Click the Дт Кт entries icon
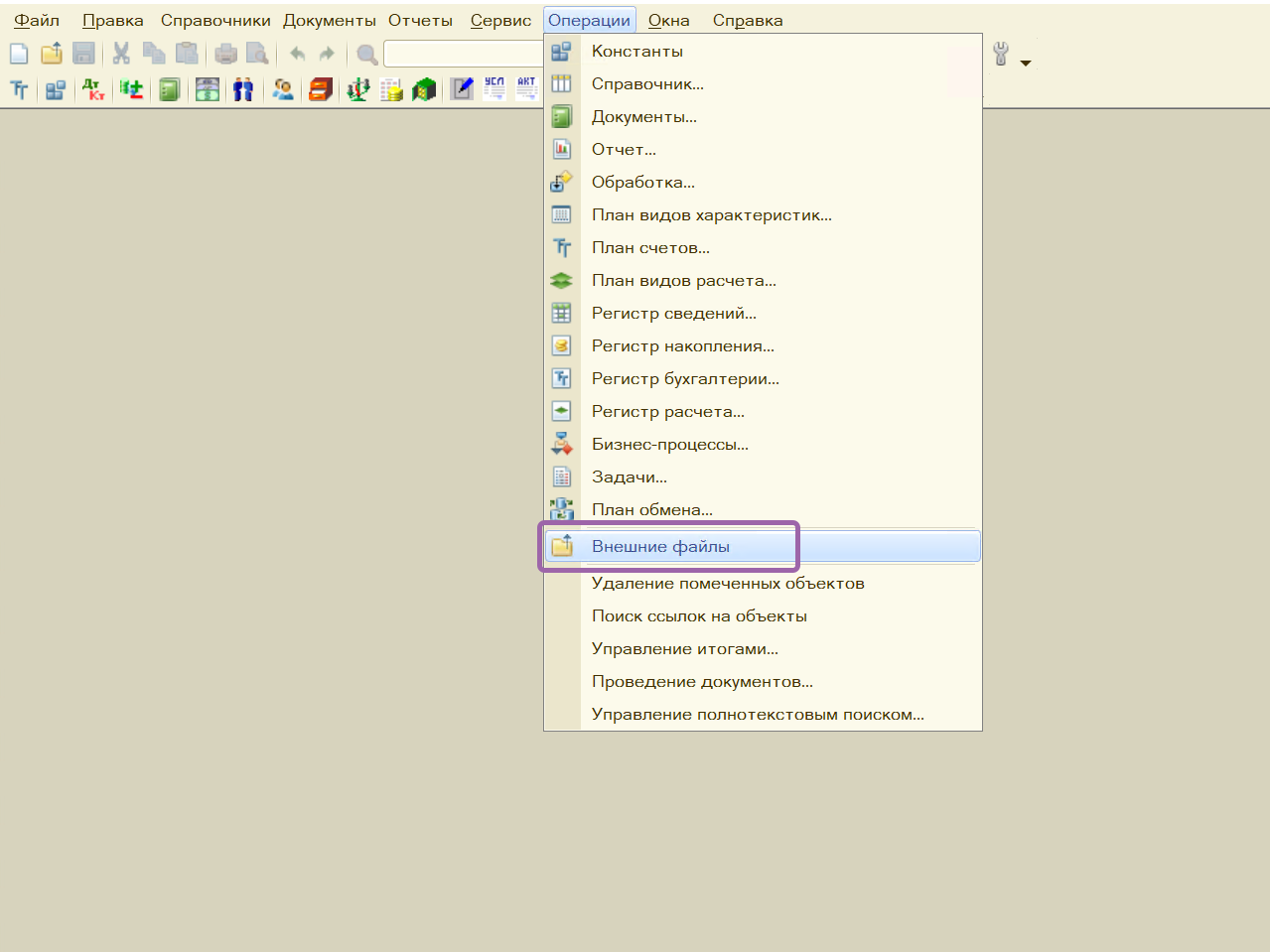Viewport: 1270px width, 952px height. 93,90
